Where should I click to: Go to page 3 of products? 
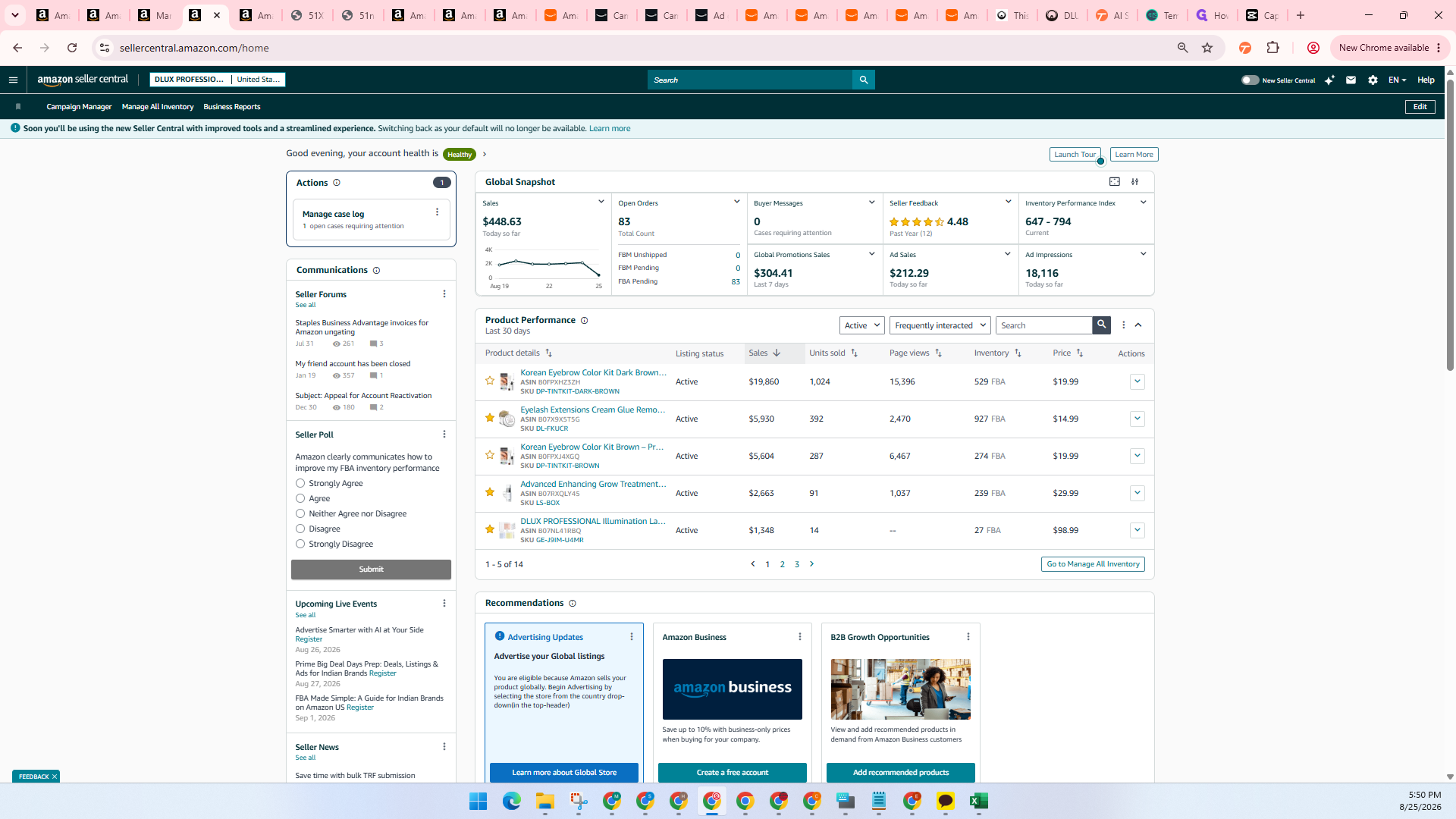click(x=797, y=564)
